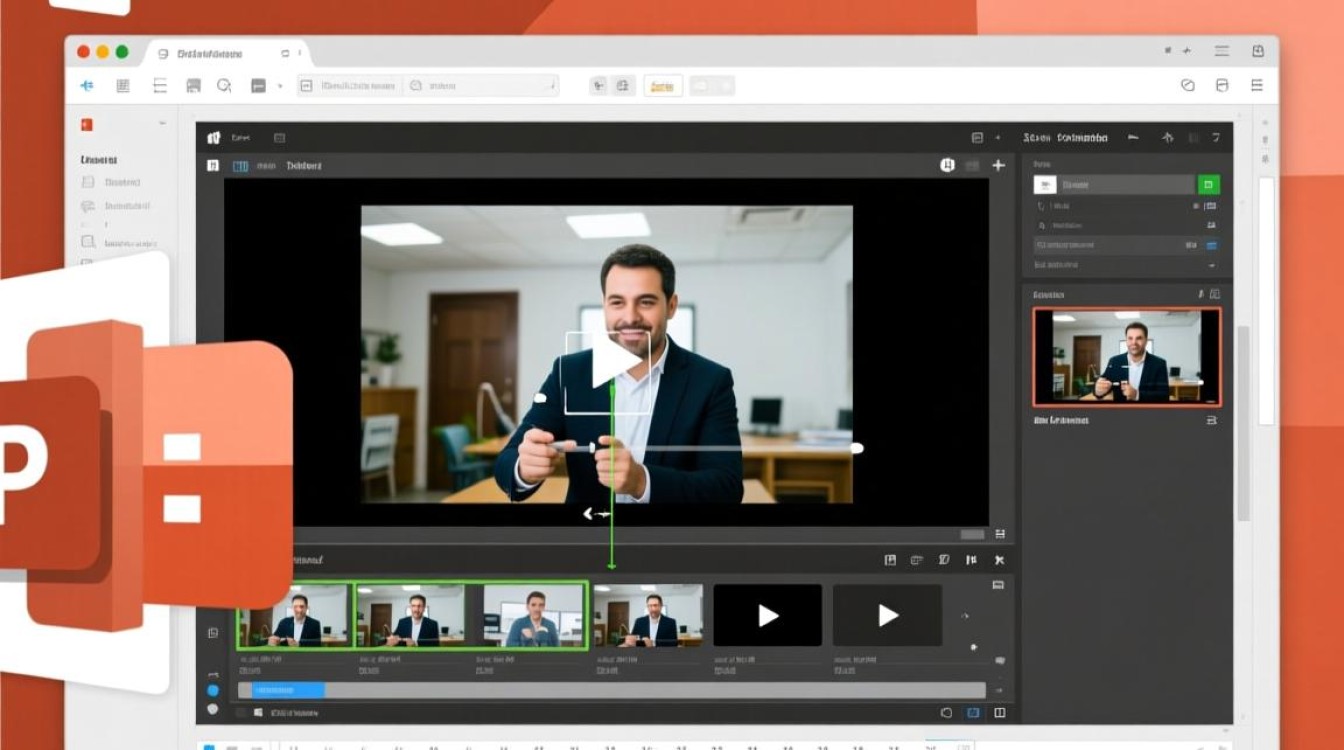Click the blue back arrow icon in the top toolbar
Screen dimensions: 1344x750
(x=87, y=86)
